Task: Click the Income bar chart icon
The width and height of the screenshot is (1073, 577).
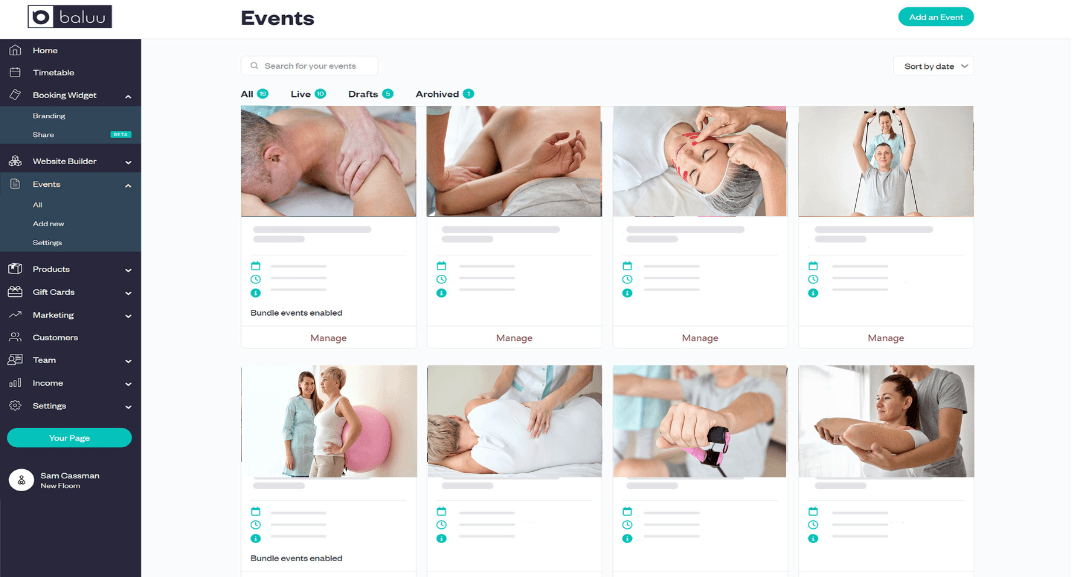Action: 15,383
